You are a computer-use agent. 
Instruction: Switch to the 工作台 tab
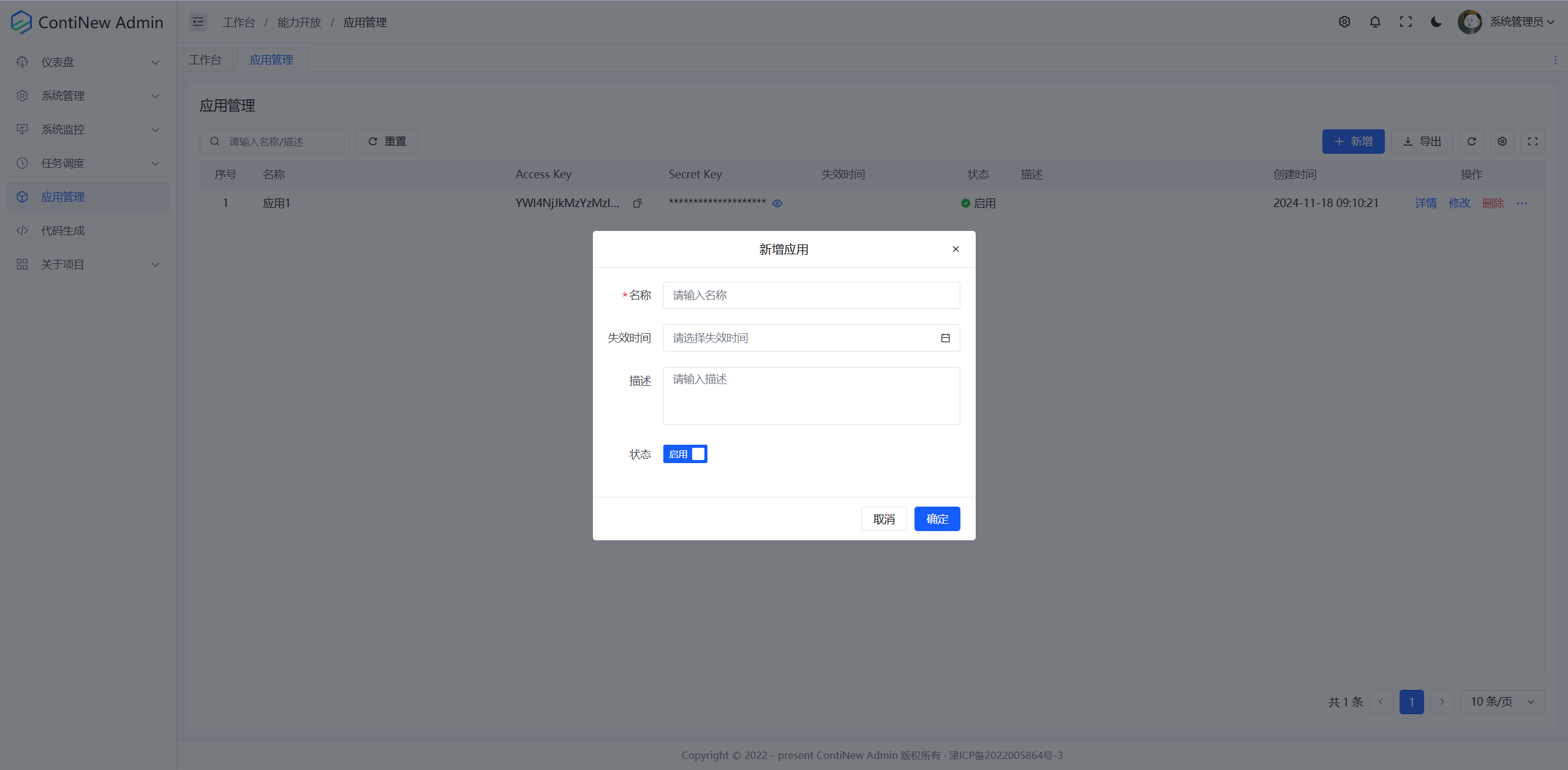pyautogui.click(x=205, y=60)
